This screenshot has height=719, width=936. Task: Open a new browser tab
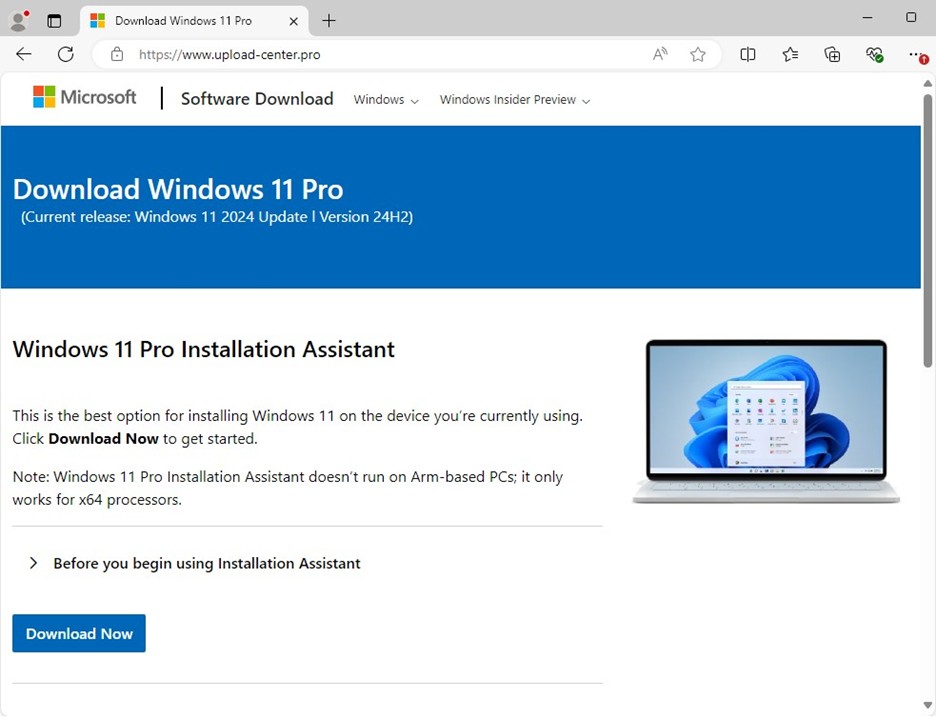pos(328,21)
